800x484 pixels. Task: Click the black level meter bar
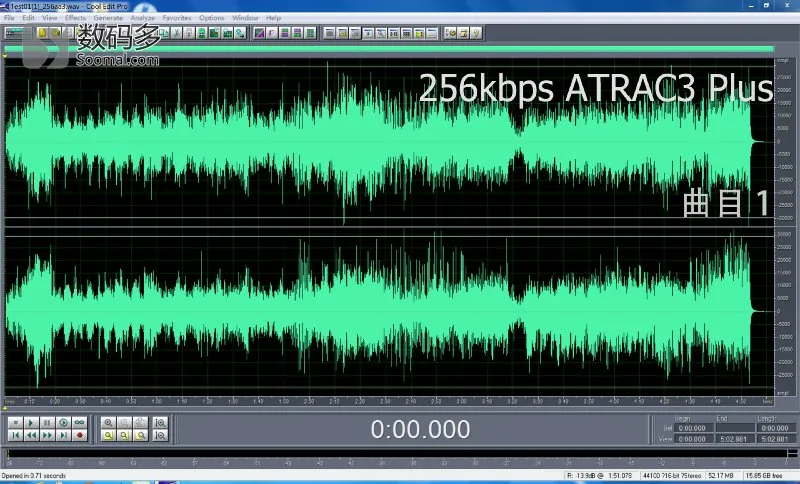click(x=397, y=453)
